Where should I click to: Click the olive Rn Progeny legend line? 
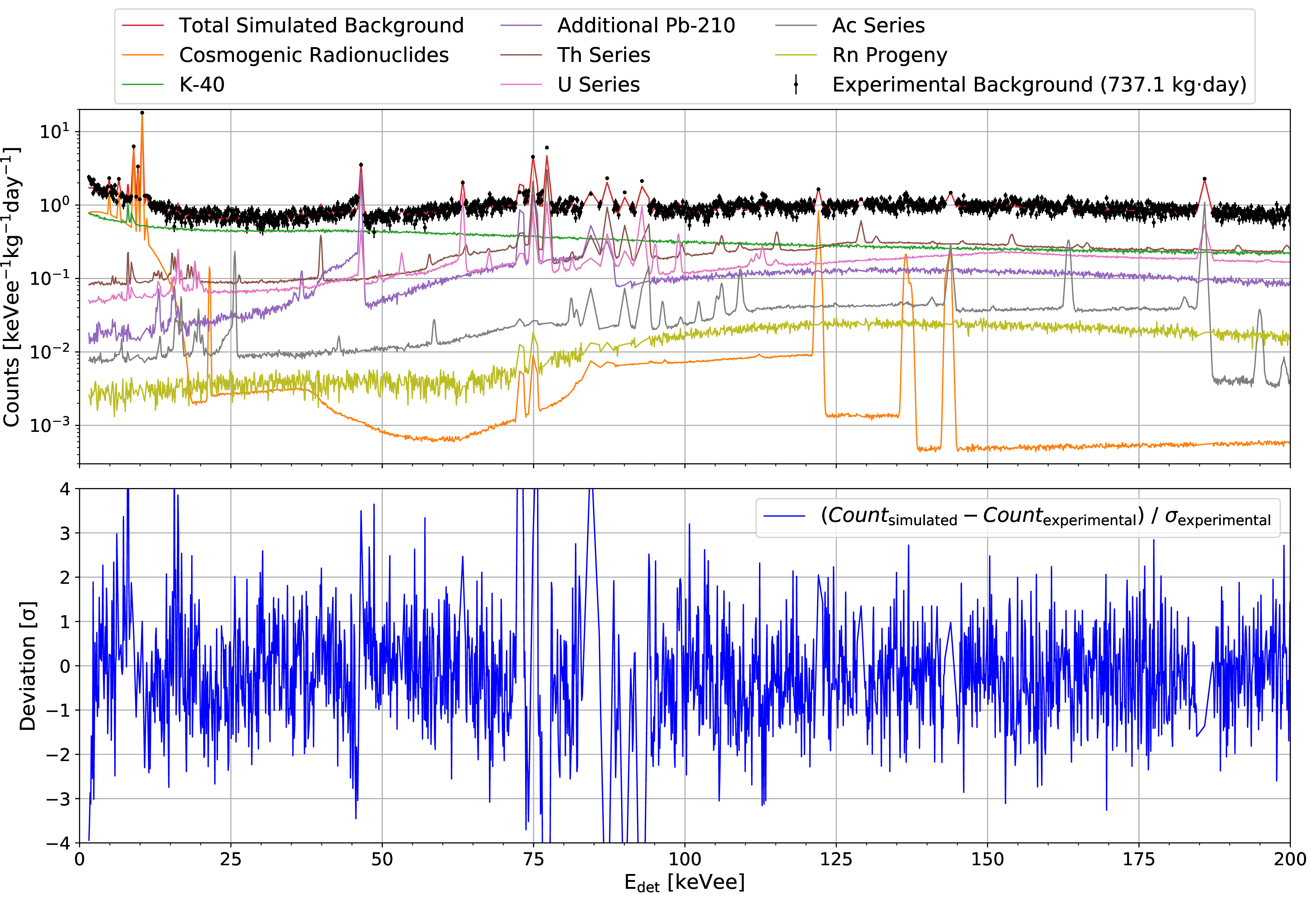pyautogui.click(x=796, y=56)
